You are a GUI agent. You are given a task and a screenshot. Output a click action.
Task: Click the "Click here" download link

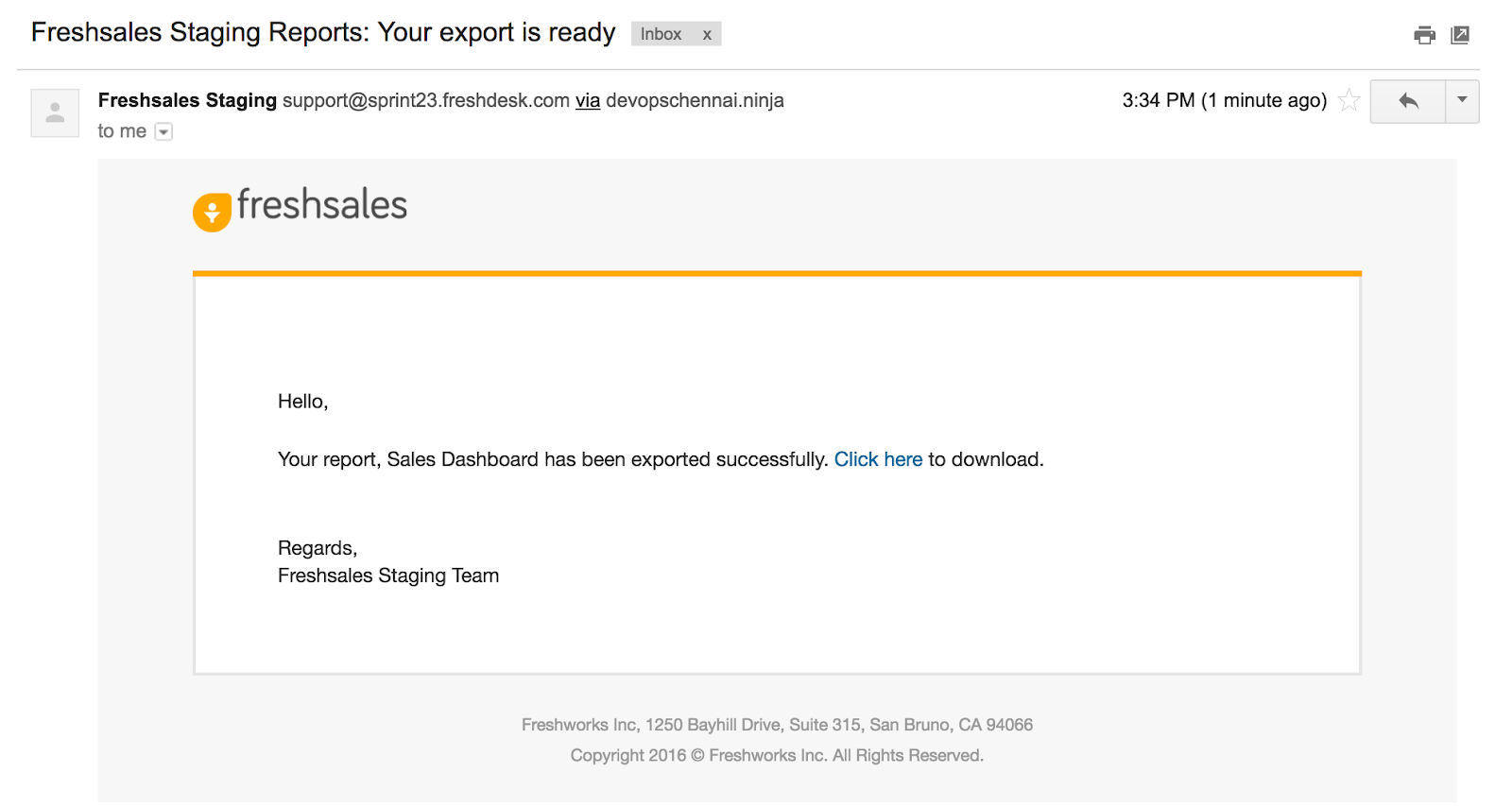[x=878, y=459]
